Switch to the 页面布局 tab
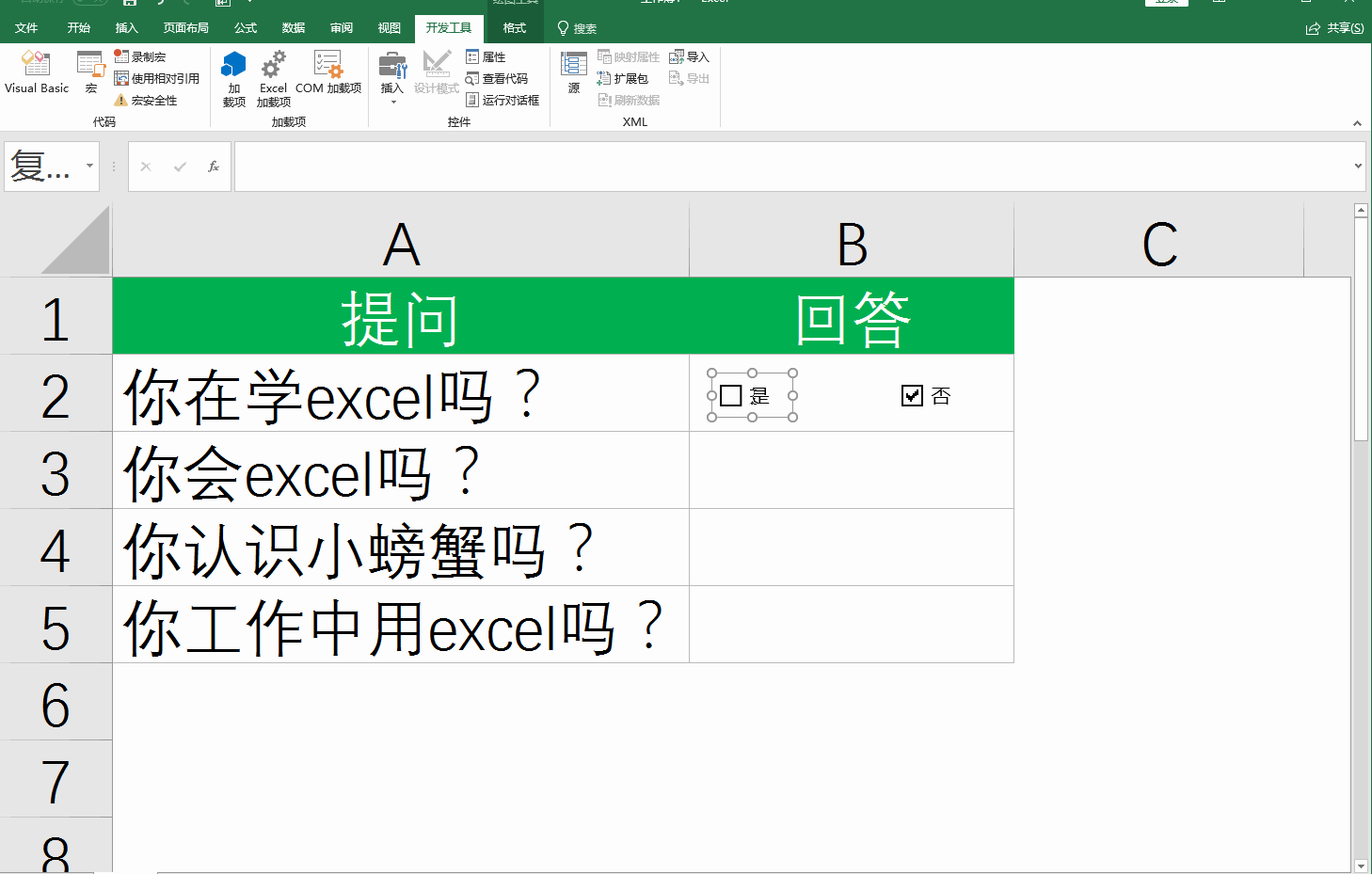This screenshot has height=874, width=1372. pos(185,28)
